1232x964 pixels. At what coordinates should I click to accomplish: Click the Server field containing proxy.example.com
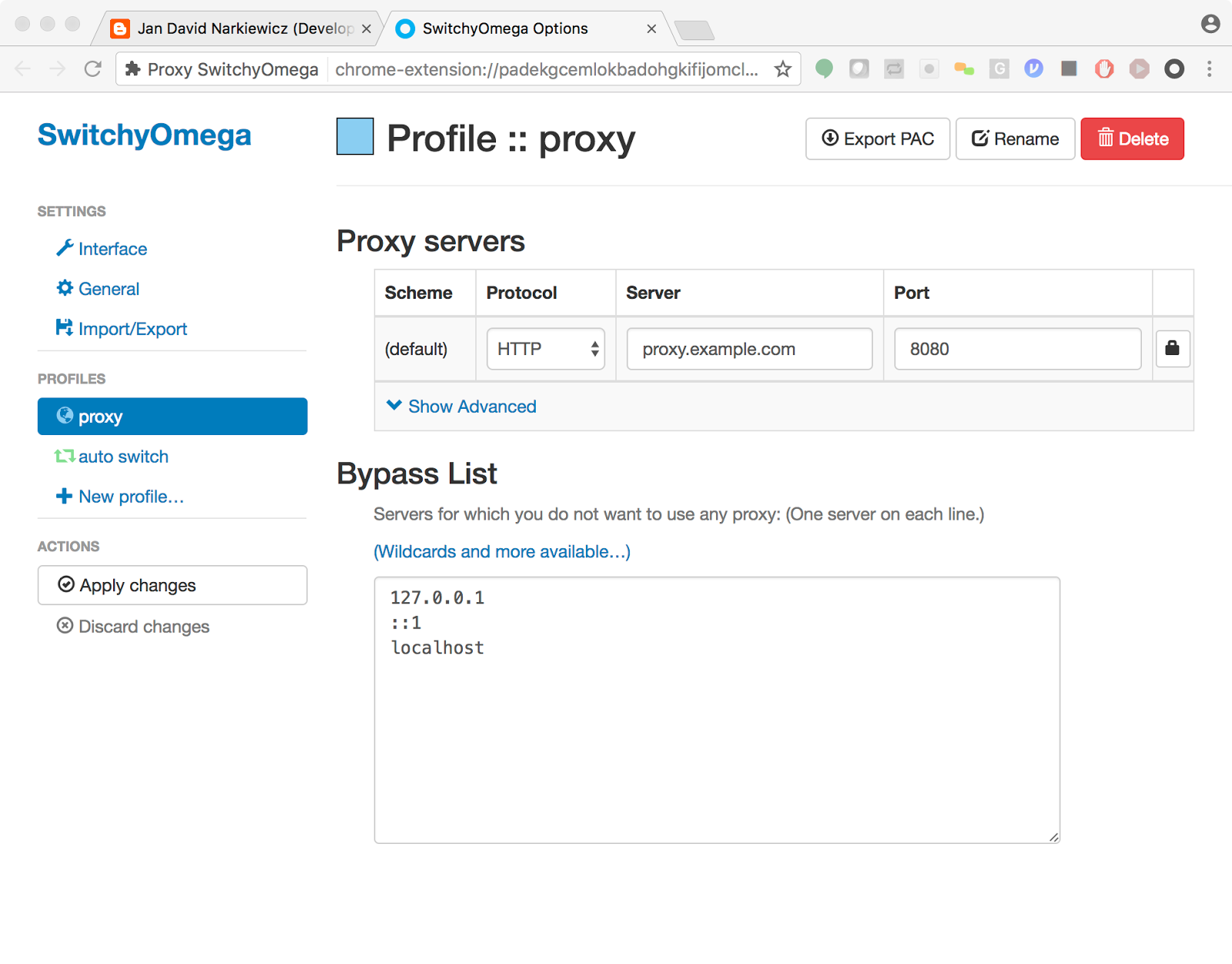tap(749, 349)
